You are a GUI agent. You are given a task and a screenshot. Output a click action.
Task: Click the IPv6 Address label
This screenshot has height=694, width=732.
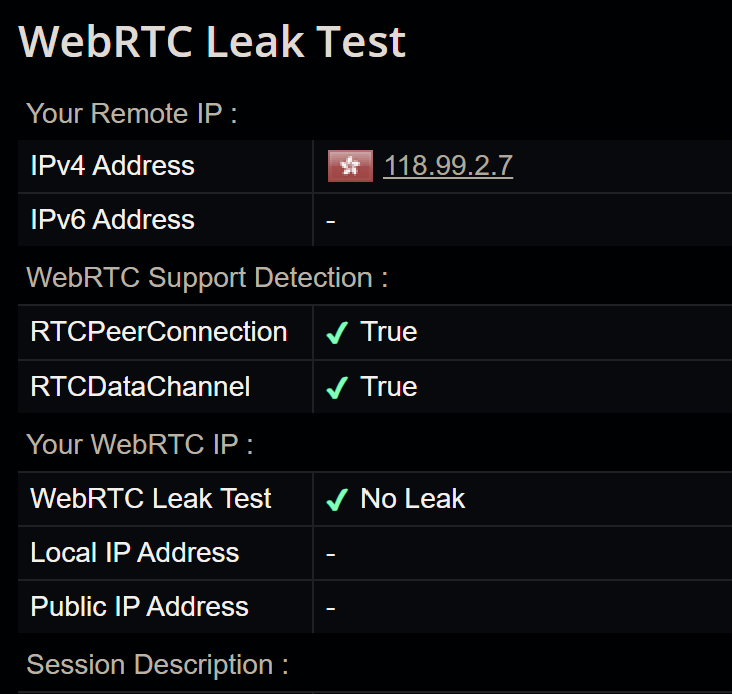click(x=113, y=219)
